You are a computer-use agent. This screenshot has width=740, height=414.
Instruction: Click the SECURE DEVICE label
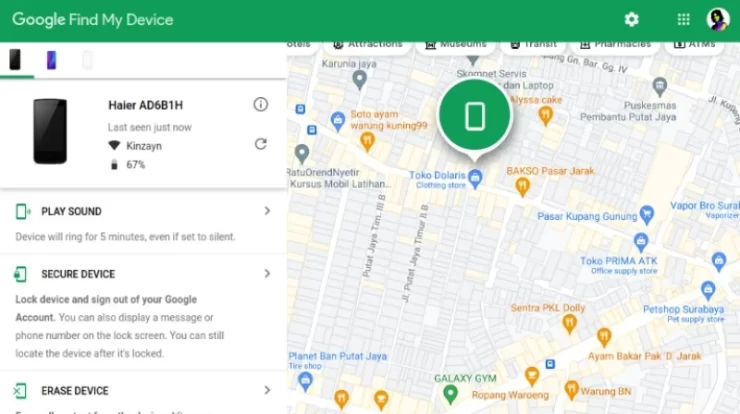(x=78, y=274)
